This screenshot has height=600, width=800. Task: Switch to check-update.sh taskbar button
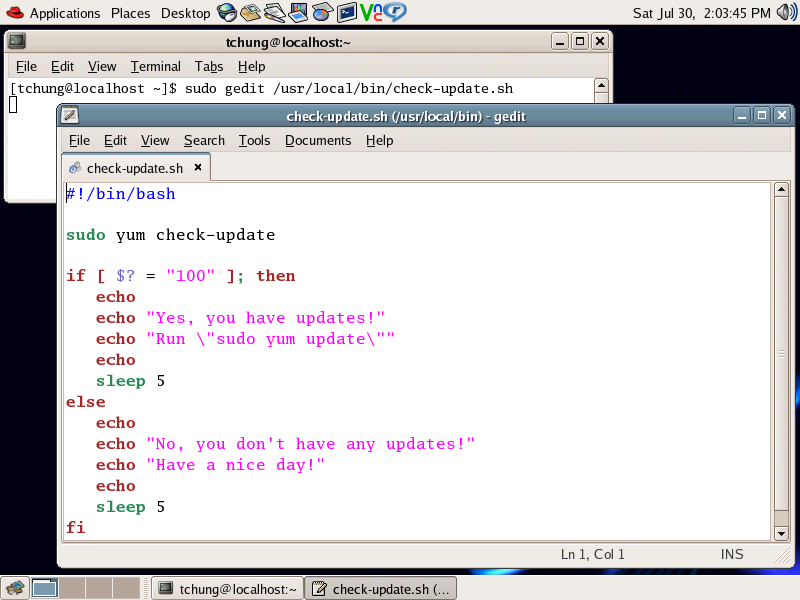pos(381,589)
